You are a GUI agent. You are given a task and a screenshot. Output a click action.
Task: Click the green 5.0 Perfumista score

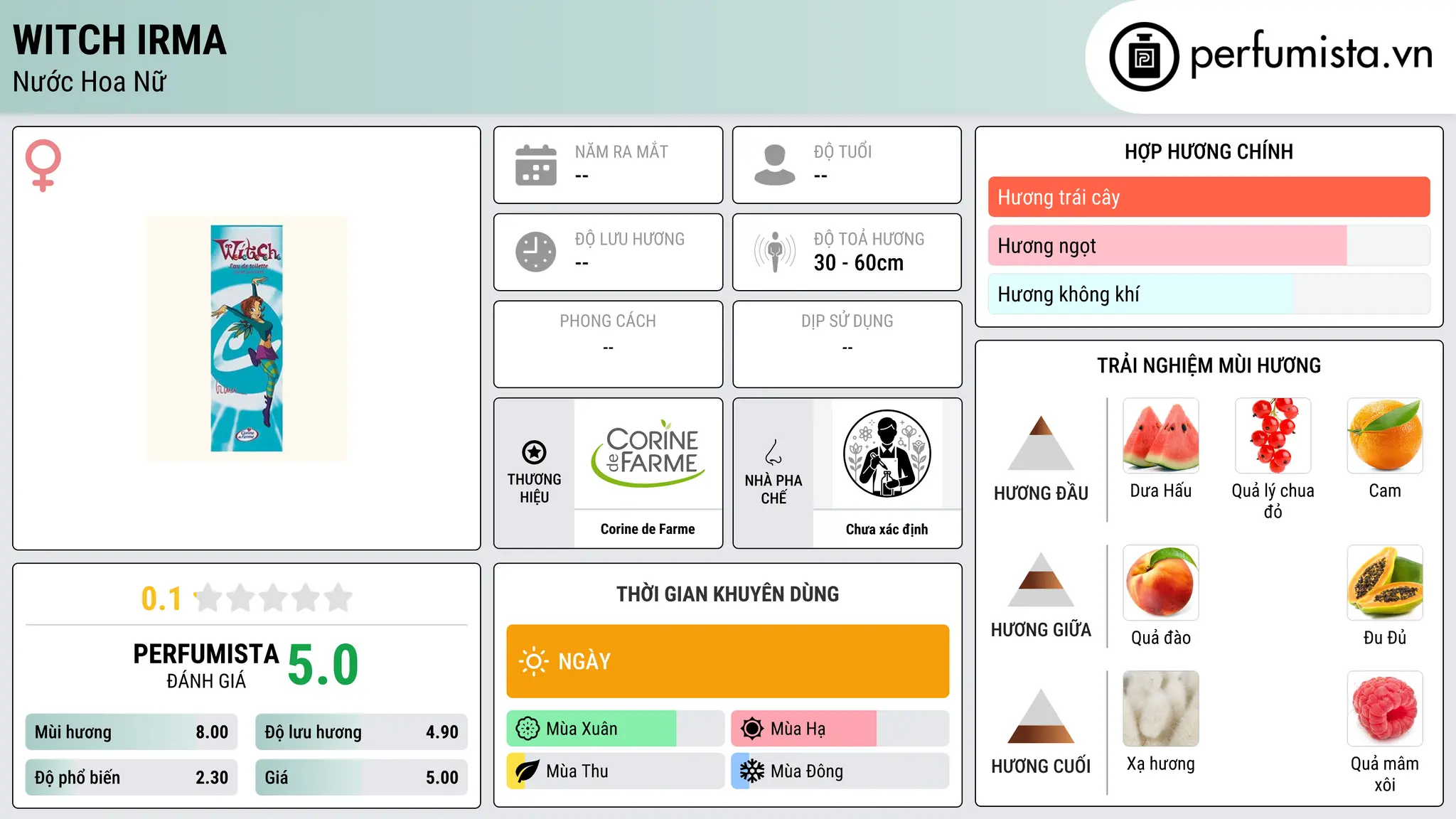[x=323, y=665]
